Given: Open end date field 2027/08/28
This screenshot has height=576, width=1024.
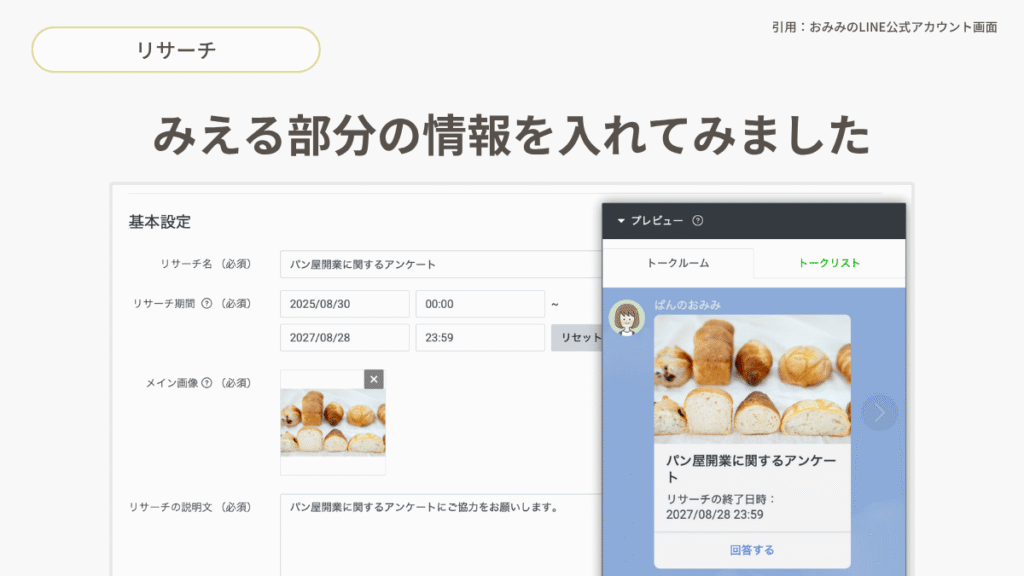Looking at the screenshot, I should [345, 338].
